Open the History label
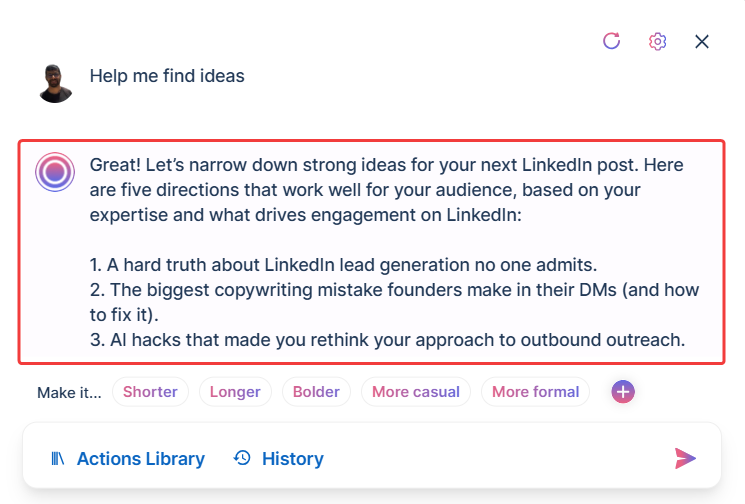 click(x=292, y=459)
